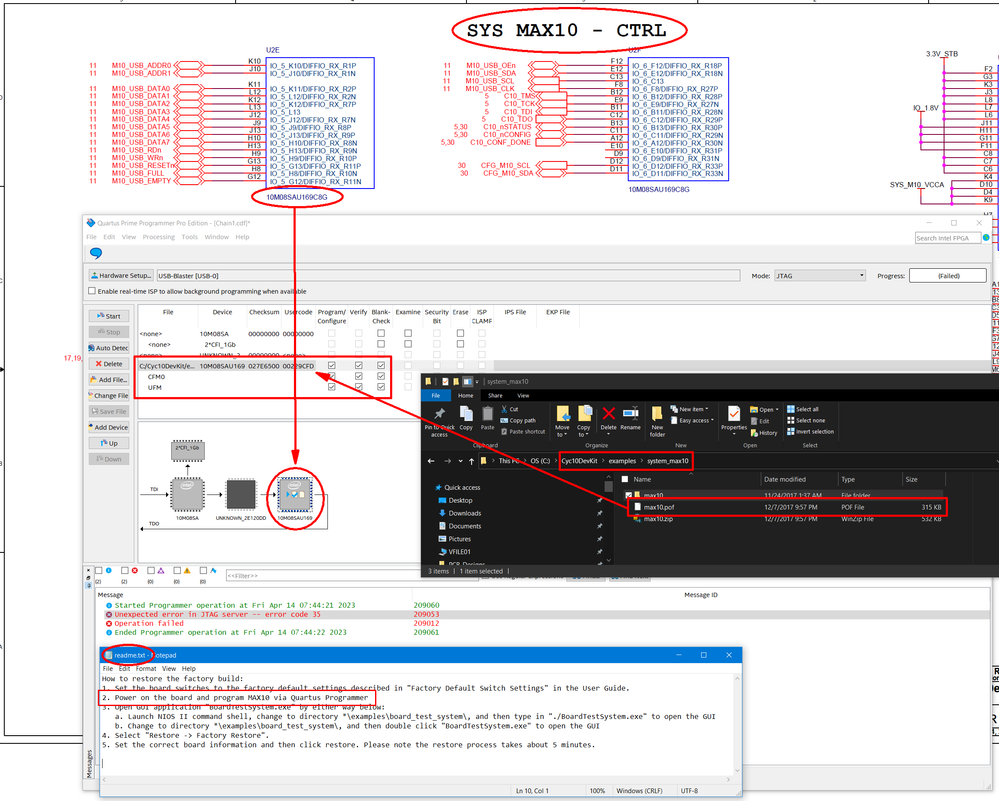The width and height of the screenshot is (999, 801).
Task: Toggle Blank-Check checkbox for UFM row
Action: pos(381,387)
